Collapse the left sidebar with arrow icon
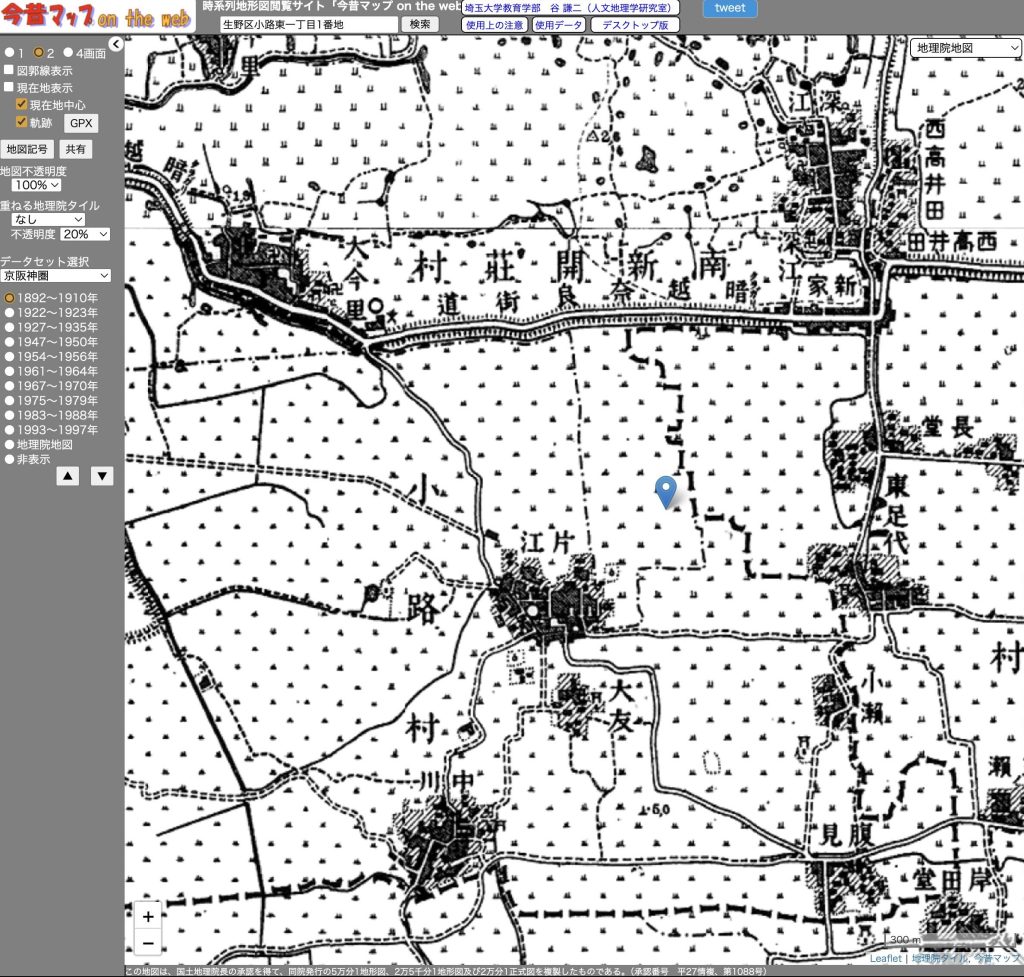This screenshot has width=1024, height=977. point(116,44)
